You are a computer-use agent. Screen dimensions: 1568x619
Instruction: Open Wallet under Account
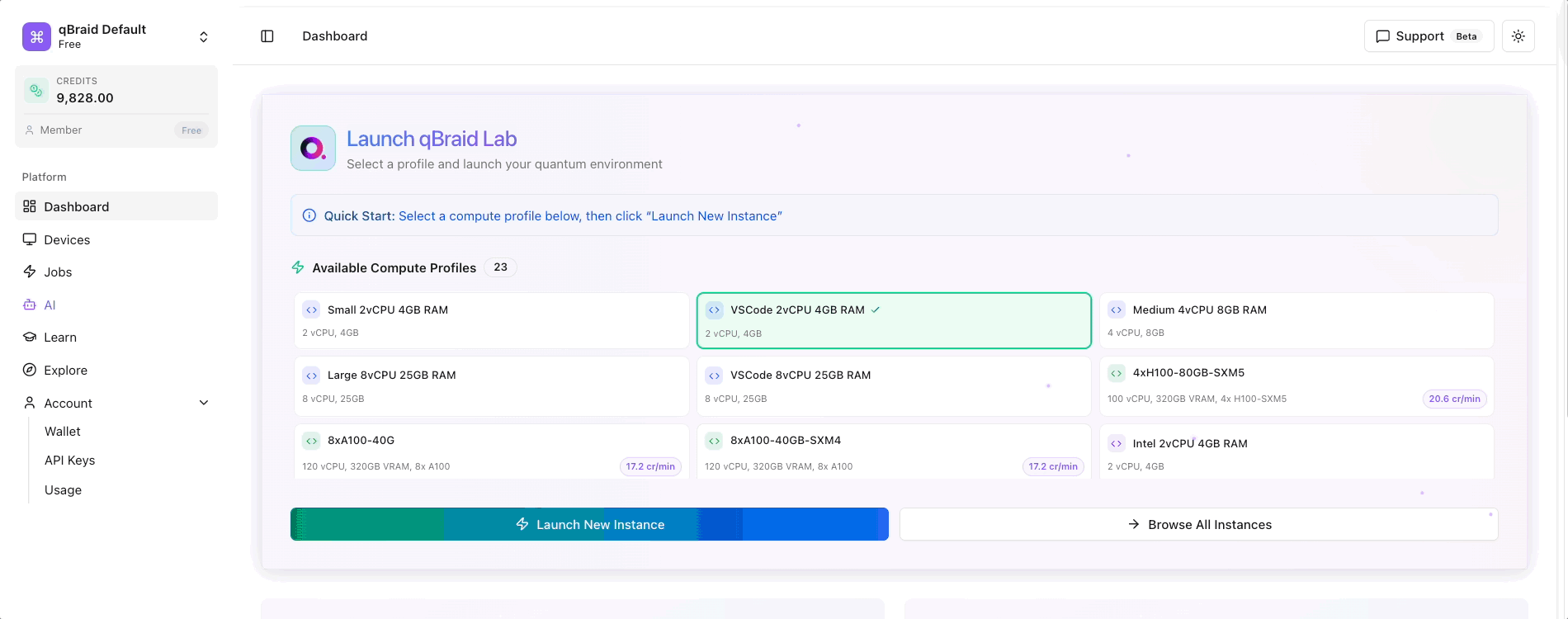[x=63, y=432]
